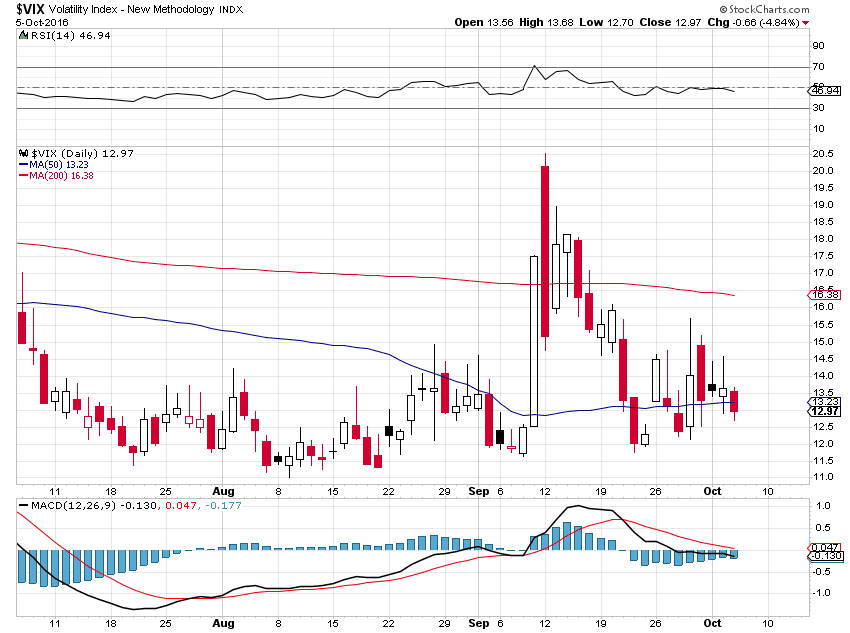
Task: Click the 15.0 label on price axis
Action: (823, 341)
